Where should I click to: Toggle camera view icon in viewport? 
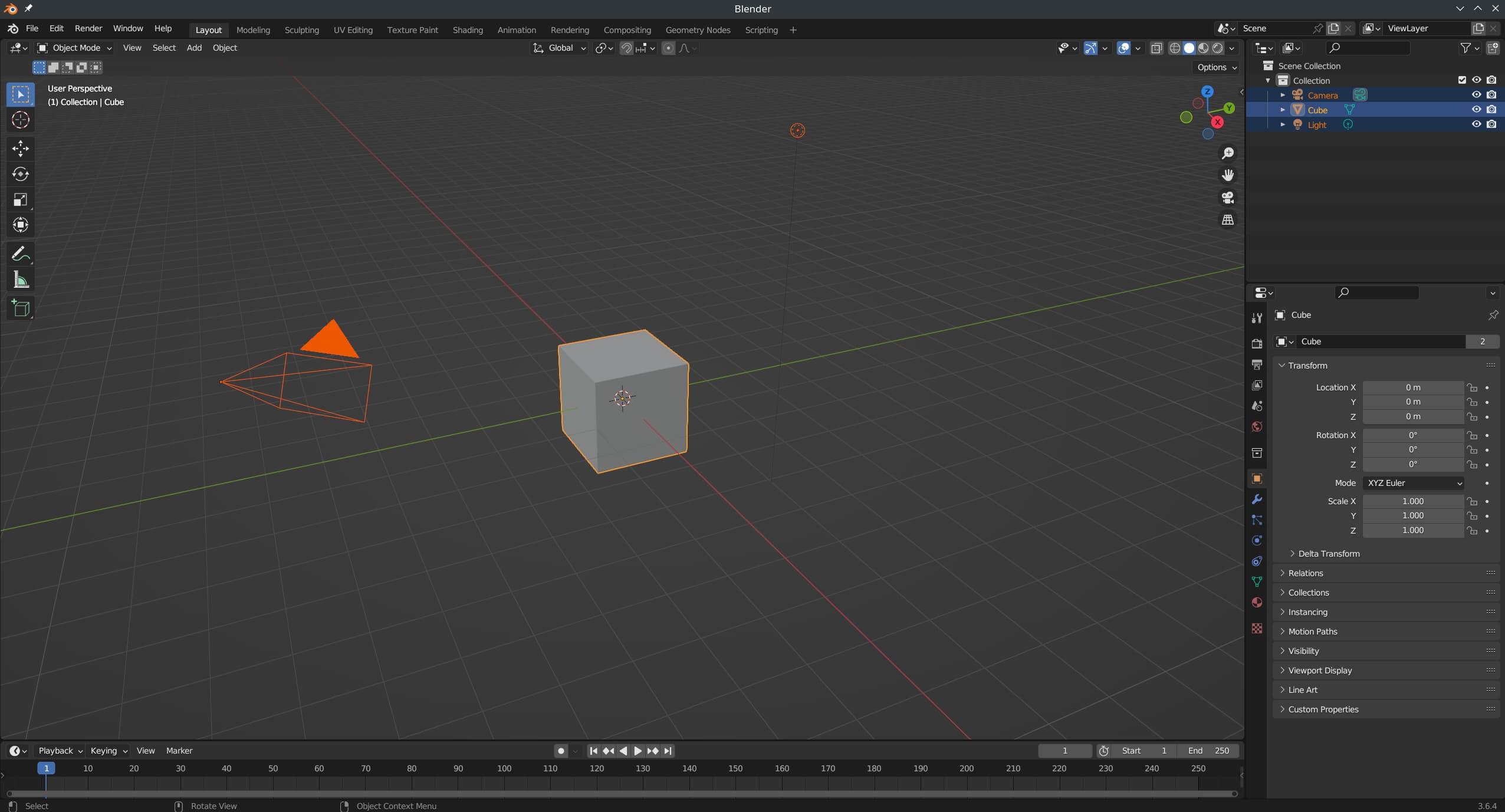(x=1227, y=198)
